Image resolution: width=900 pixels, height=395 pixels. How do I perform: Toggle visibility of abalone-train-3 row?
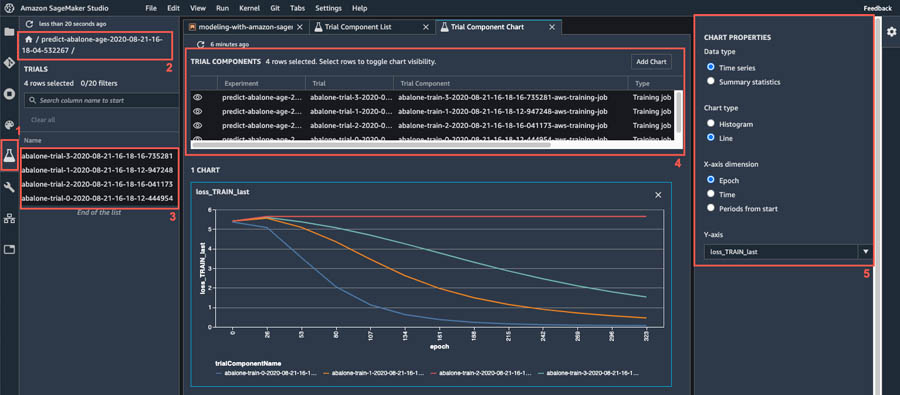coord(198,98)
